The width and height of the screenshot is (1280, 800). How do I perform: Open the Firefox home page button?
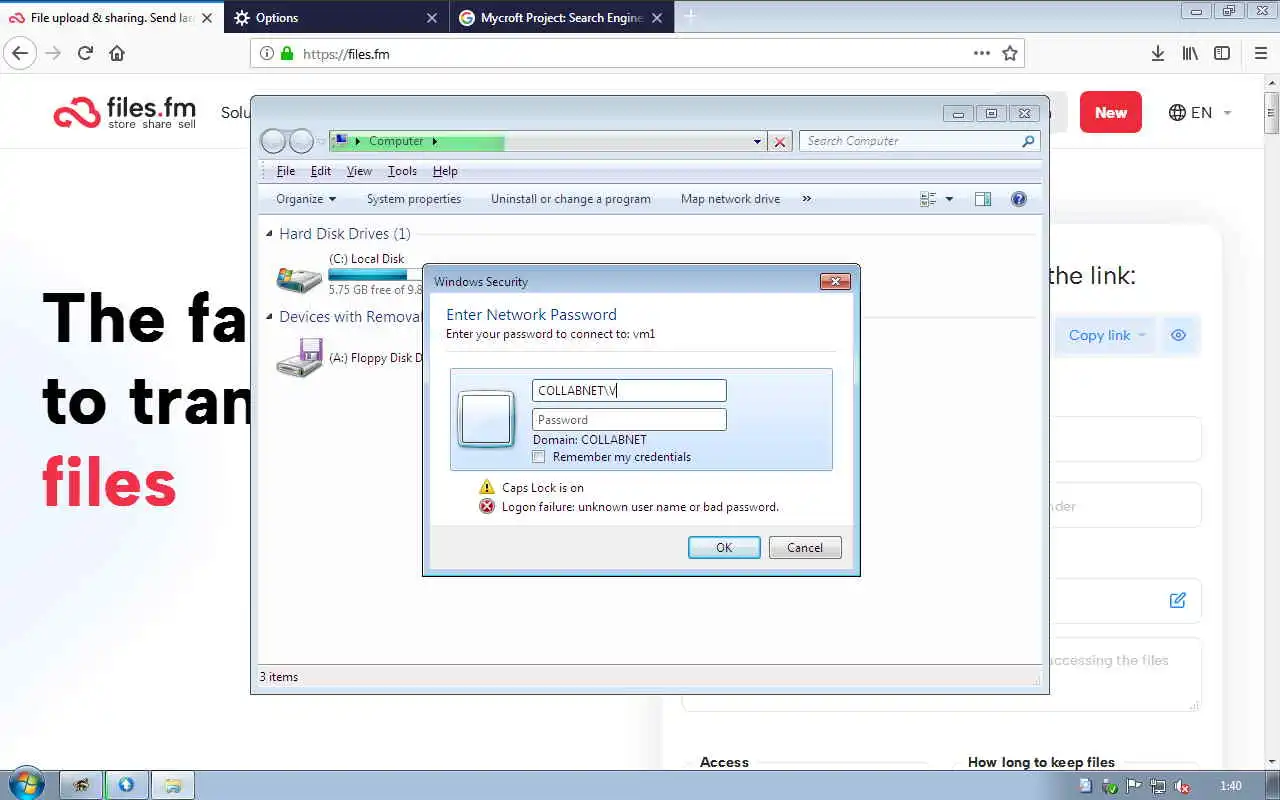click(117, 53)
